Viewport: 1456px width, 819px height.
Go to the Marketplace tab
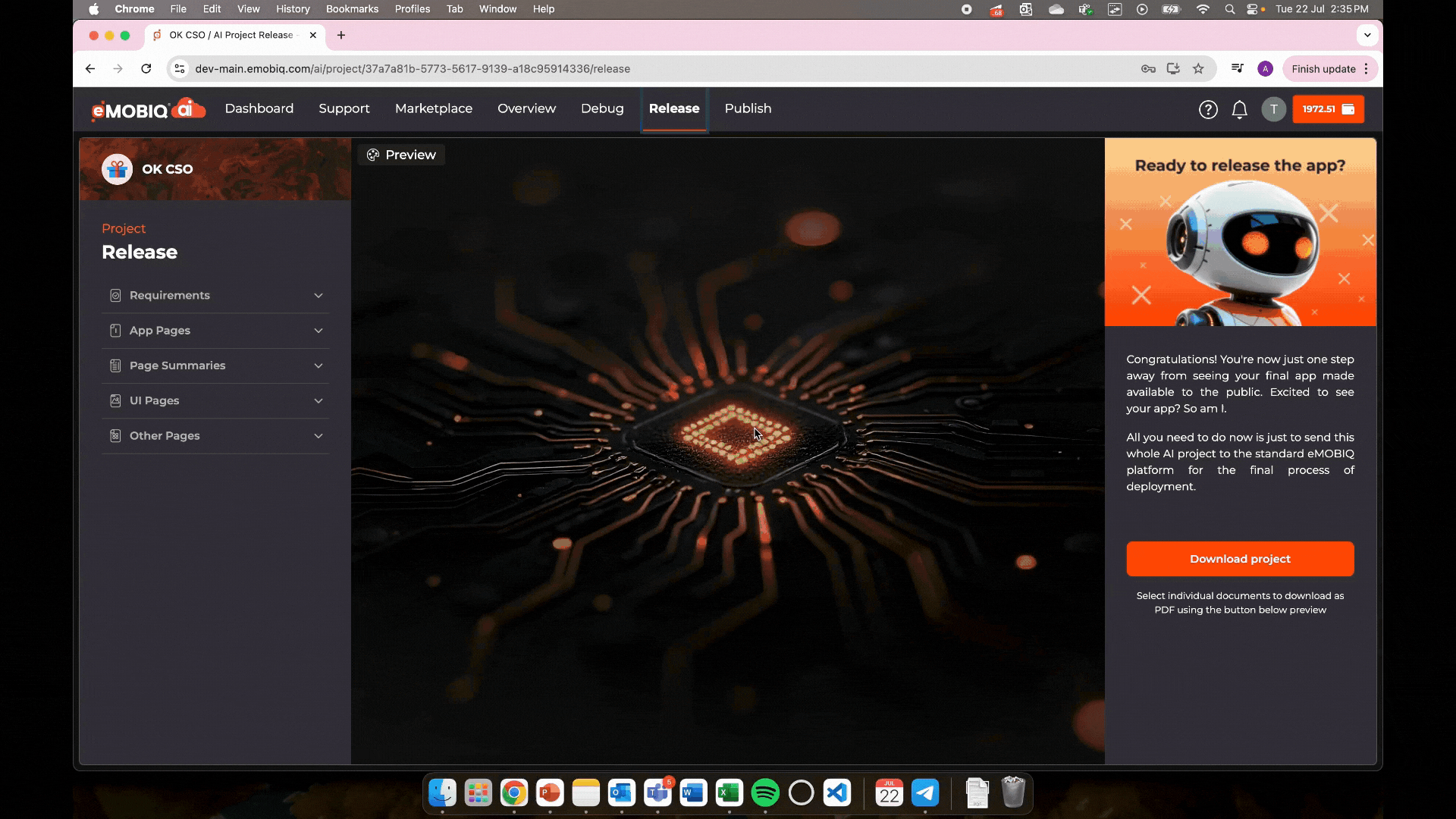[433, 108]
